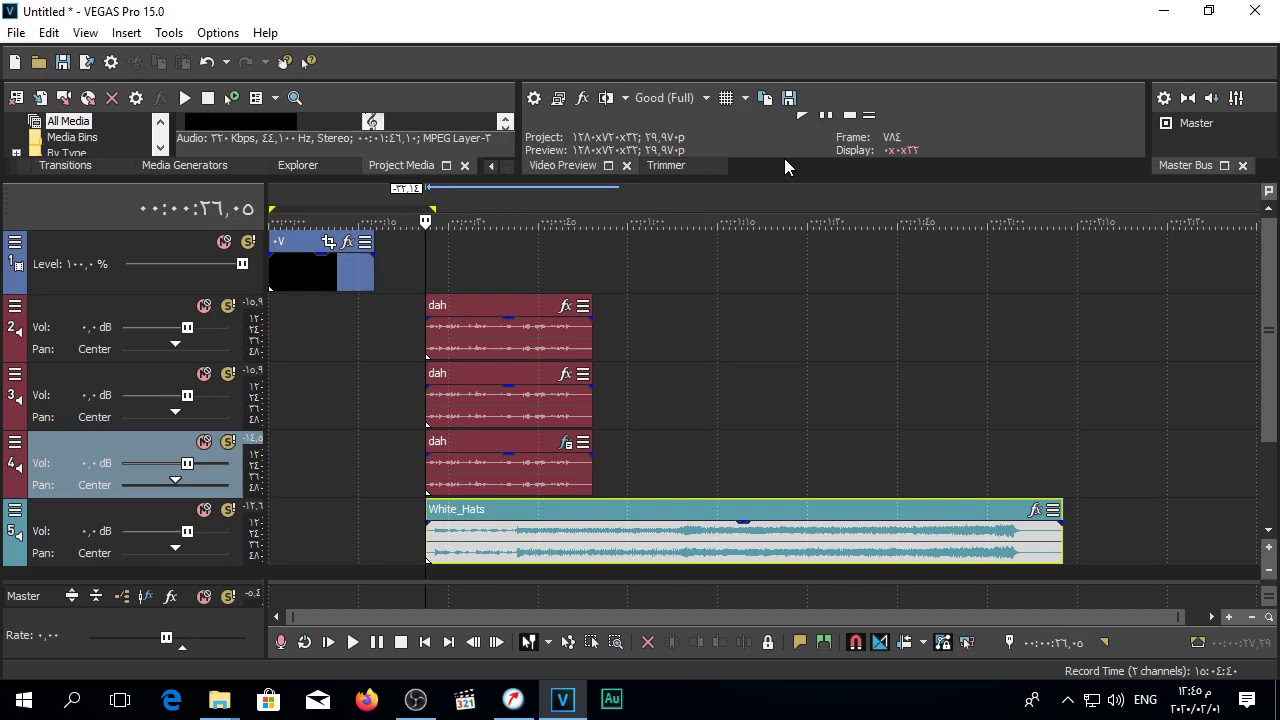Click pan/crop icon on video event

[329, 242]
